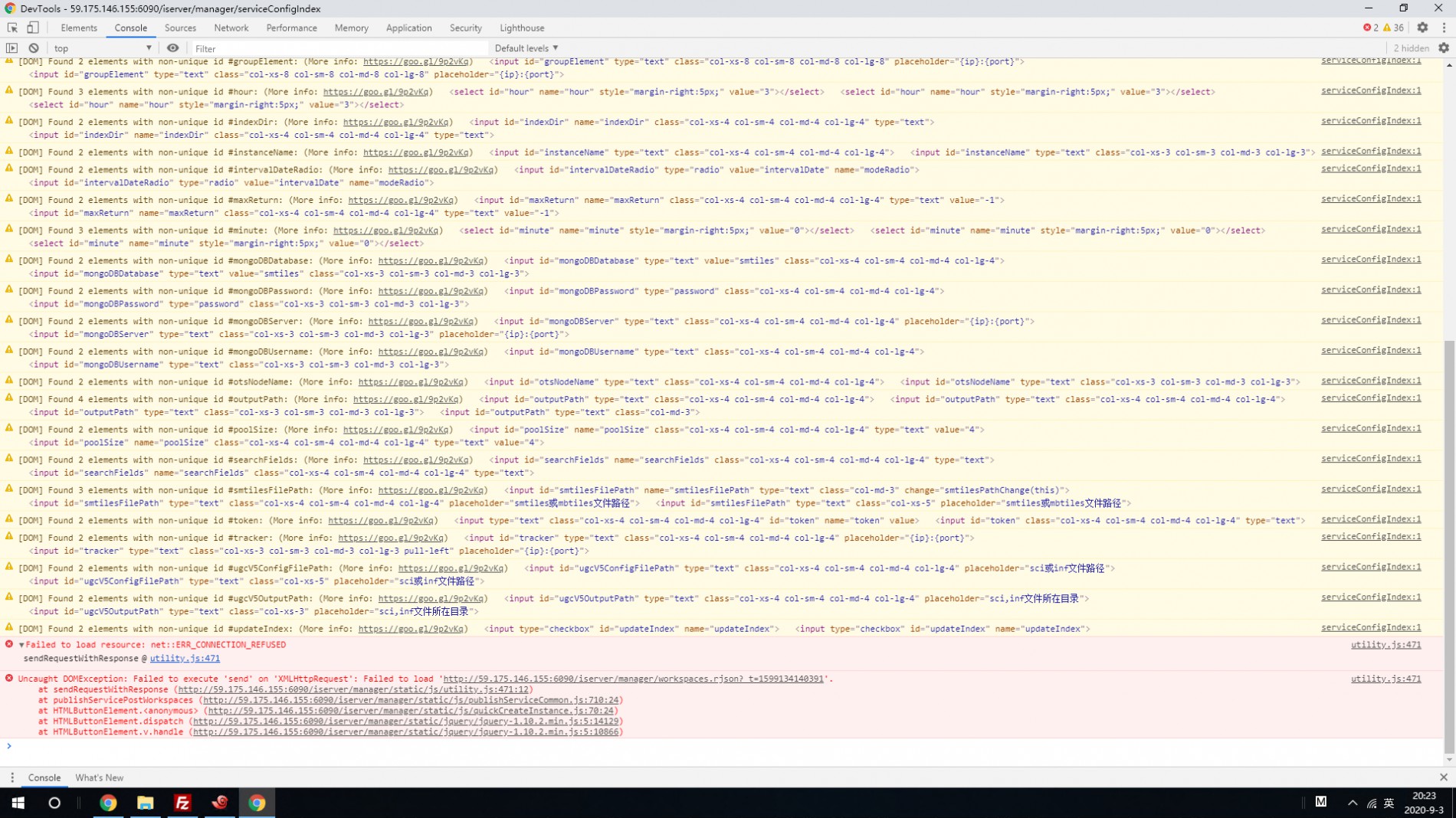Open goo.gl info link in the #tracker warning
This screenshot has height=818, width=1456.
392,538
